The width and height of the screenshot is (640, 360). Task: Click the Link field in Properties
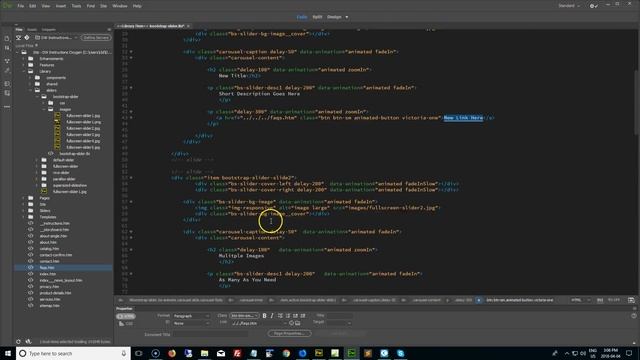[258, 323]
